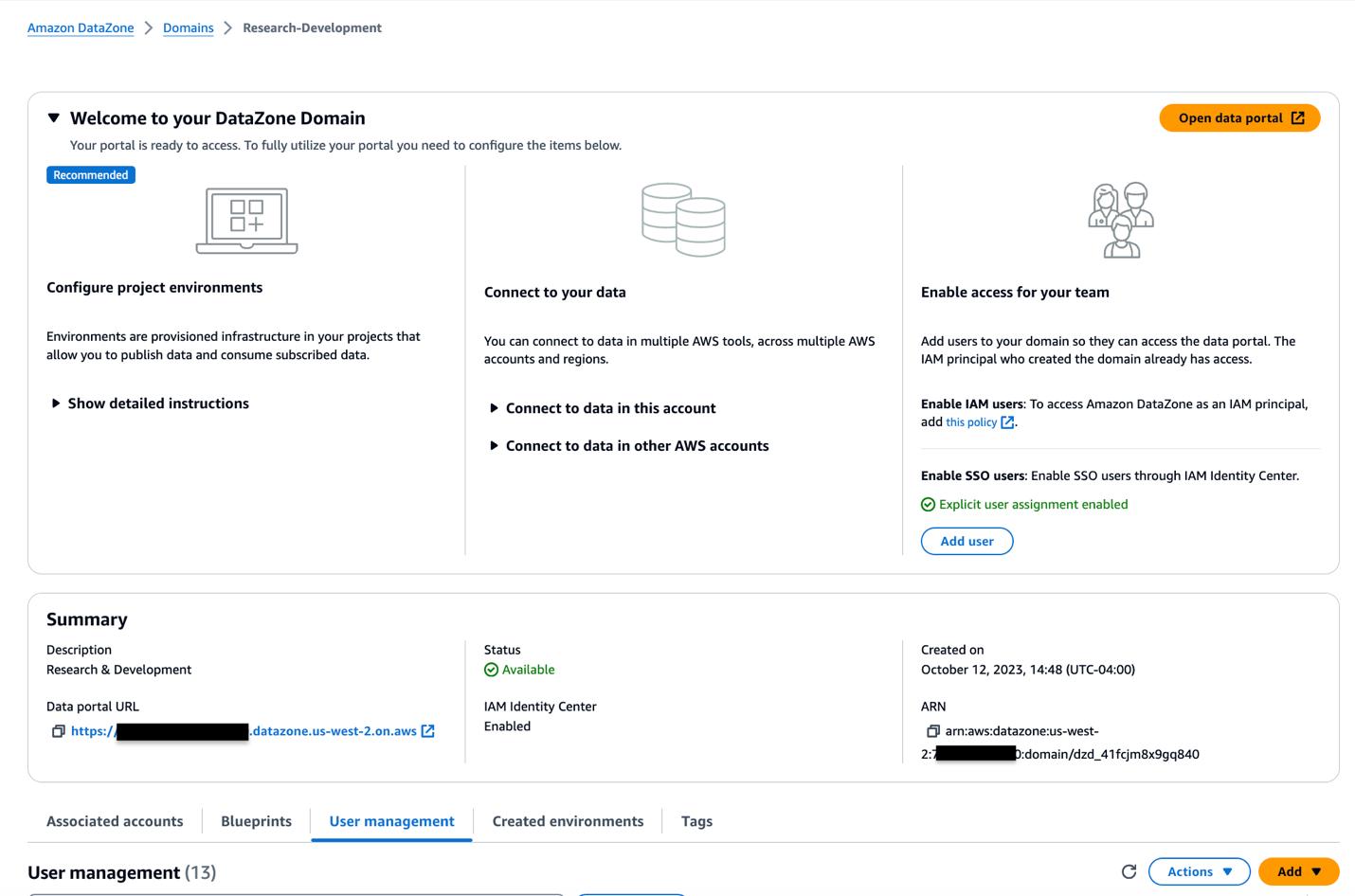
Task: Copy the Data portal URL using its copy icon
Action: click(x=58, y=730)
